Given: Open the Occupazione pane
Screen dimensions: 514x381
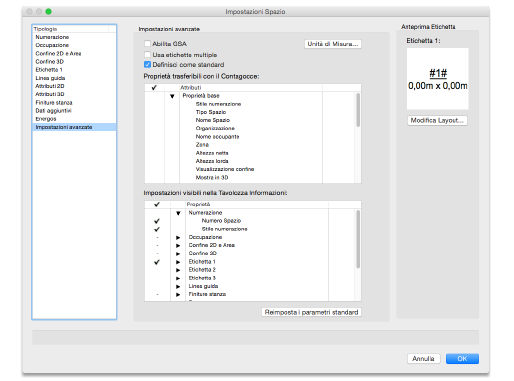Looking at the screenshot, I should [74, 45].
